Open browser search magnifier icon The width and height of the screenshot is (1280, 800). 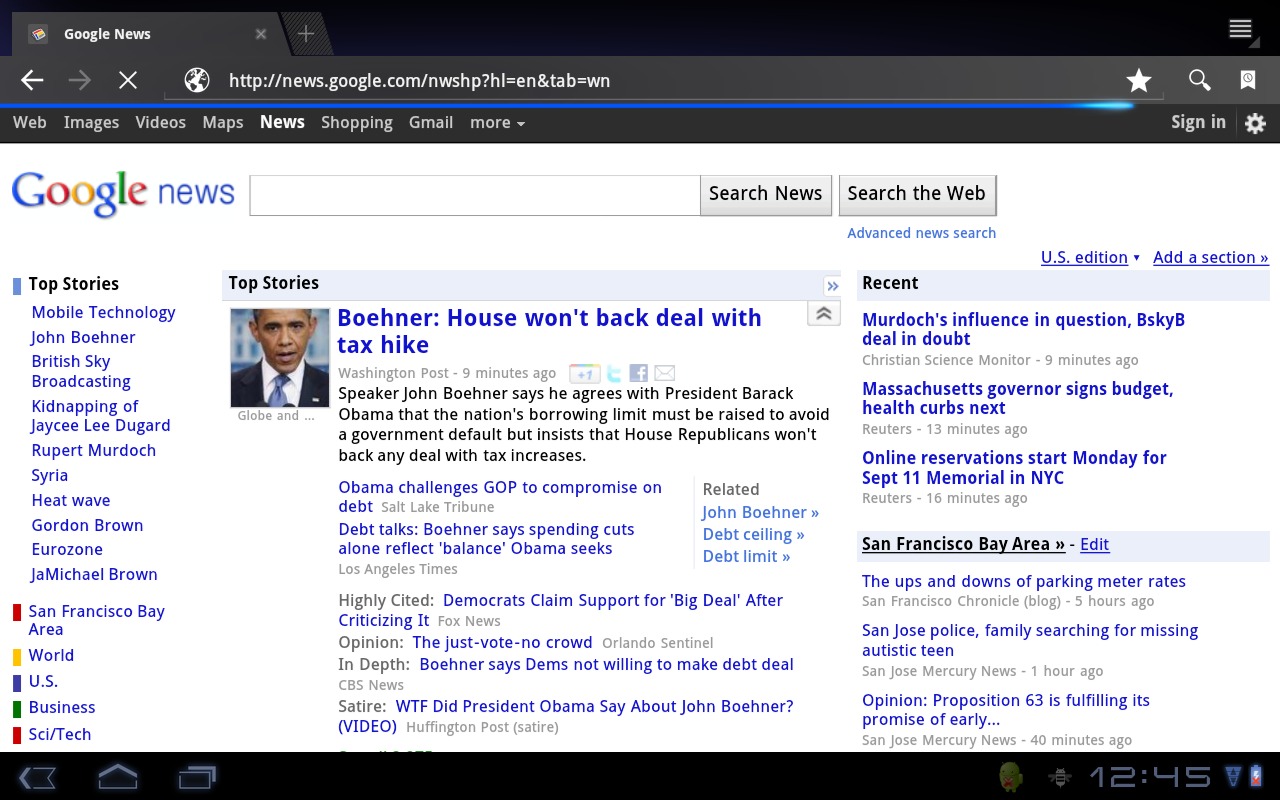coord(1199,80)
